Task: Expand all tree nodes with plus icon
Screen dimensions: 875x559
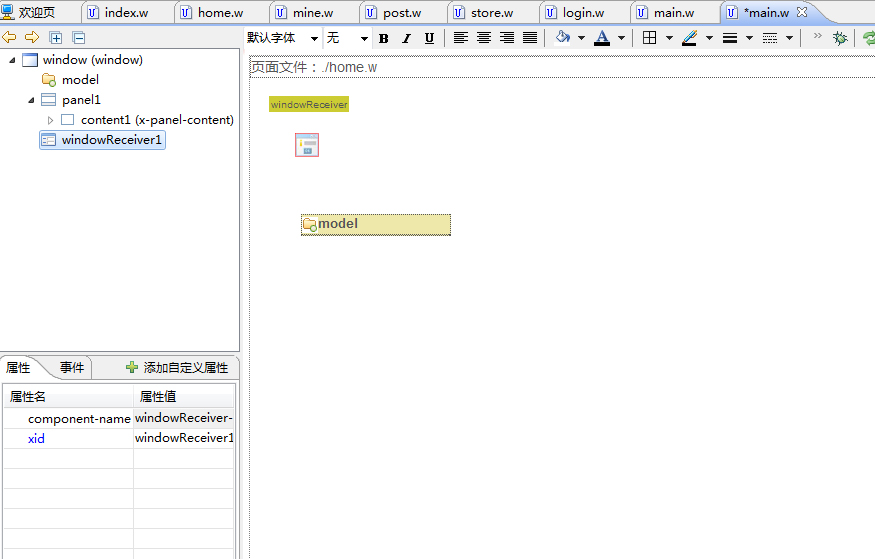Action: pyautogui.click(x=55, y=38)
